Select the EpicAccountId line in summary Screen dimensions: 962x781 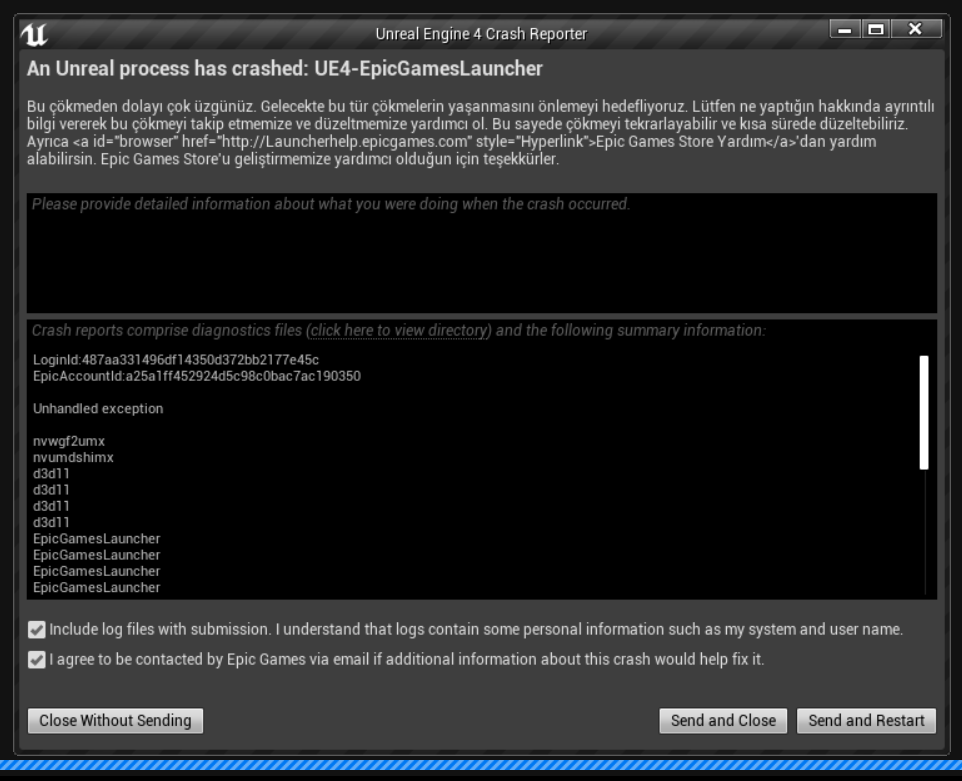(x=196, y=376)
